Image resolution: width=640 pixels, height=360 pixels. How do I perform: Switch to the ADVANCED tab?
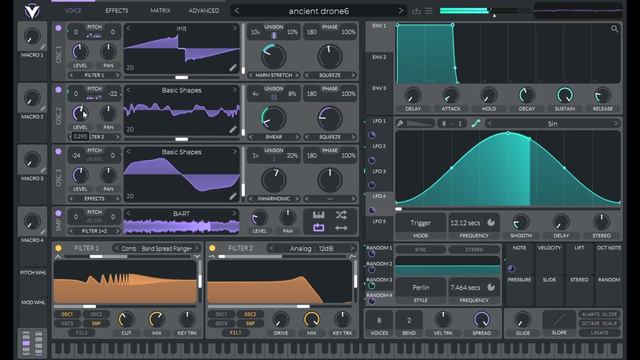(x=204, y=11)
